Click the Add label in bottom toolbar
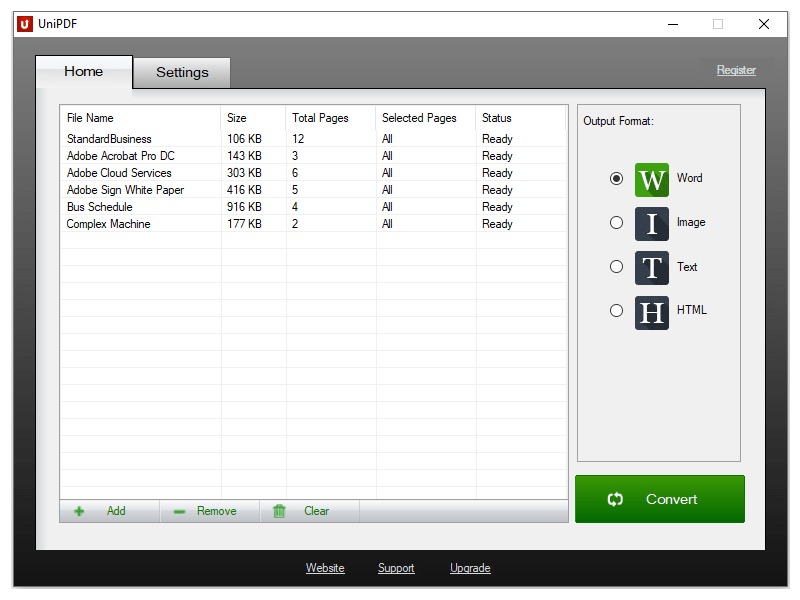The width and height of the screenshot is (800, 600). [116, 511]
